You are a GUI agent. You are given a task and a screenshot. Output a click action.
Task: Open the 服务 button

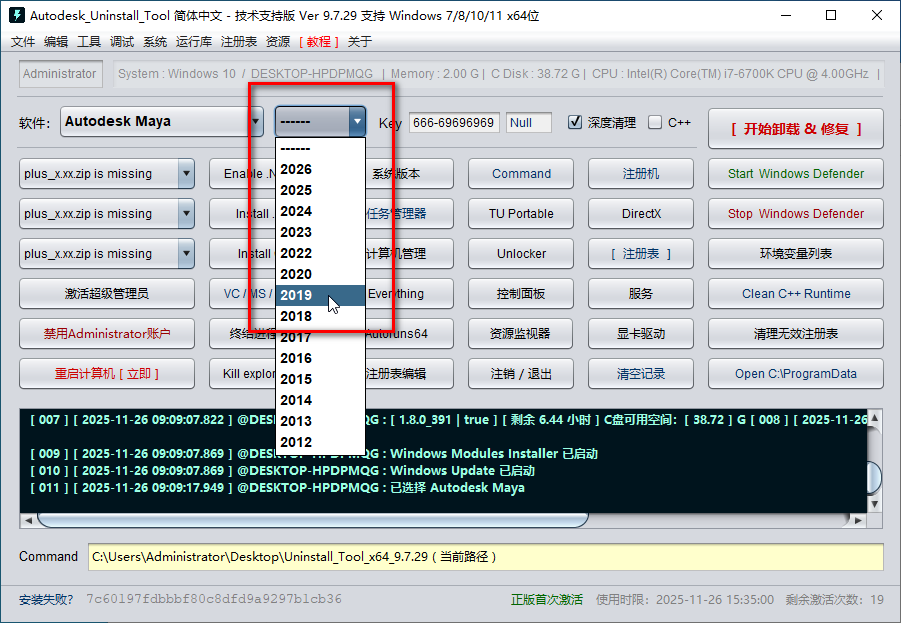coord(641,294)
